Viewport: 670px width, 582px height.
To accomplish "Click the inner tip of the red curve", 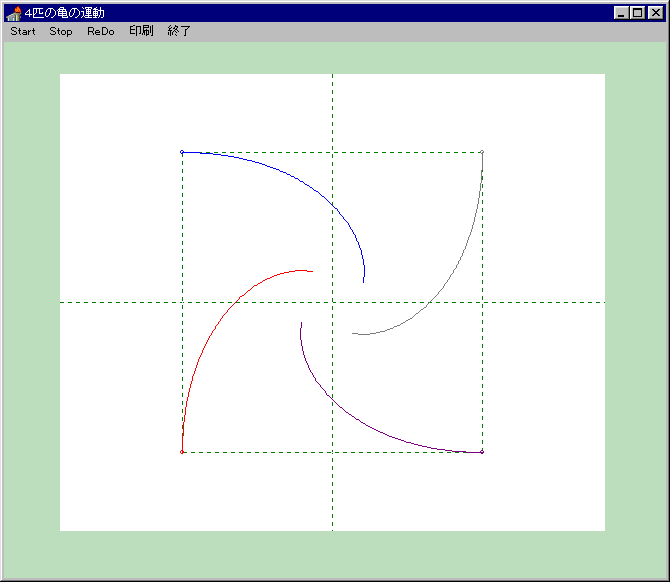I will (x=312, y=271).
